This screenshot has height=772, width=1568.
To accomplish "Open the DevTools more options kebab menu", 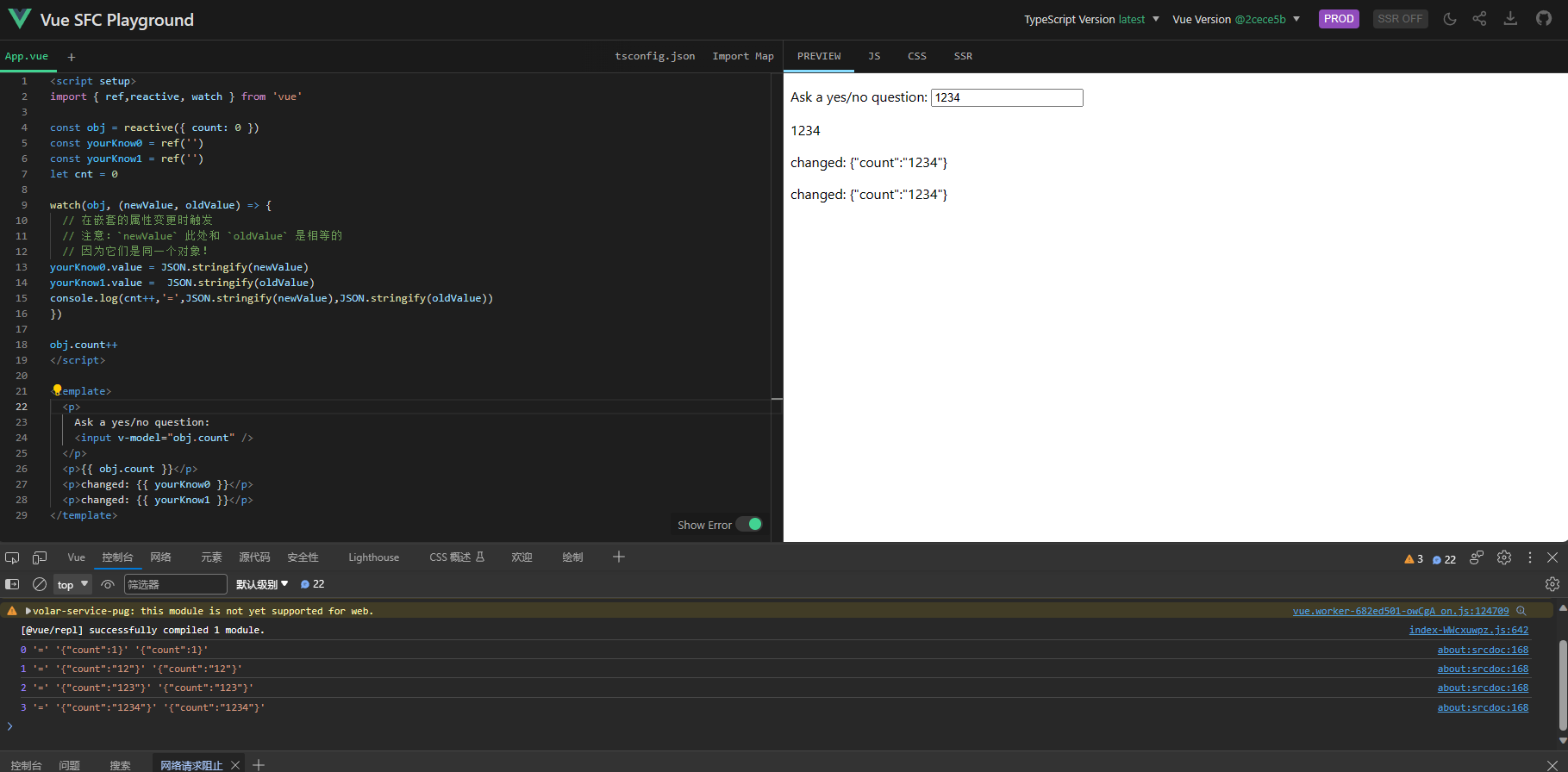I will click(x=1530, y=557).
